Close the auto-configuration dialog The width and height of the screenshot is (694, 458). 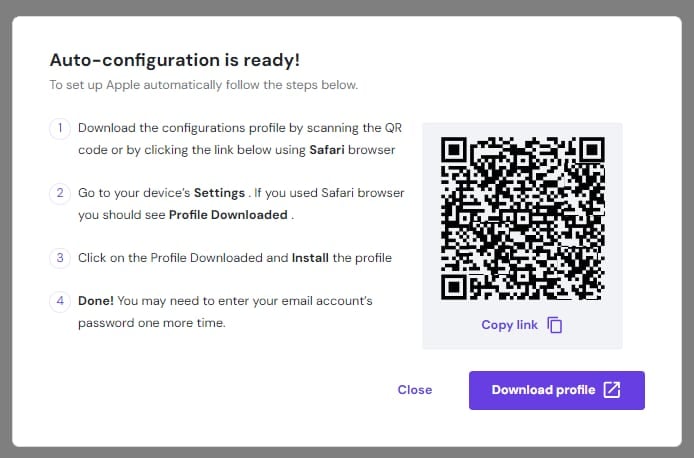click(414, 390)
